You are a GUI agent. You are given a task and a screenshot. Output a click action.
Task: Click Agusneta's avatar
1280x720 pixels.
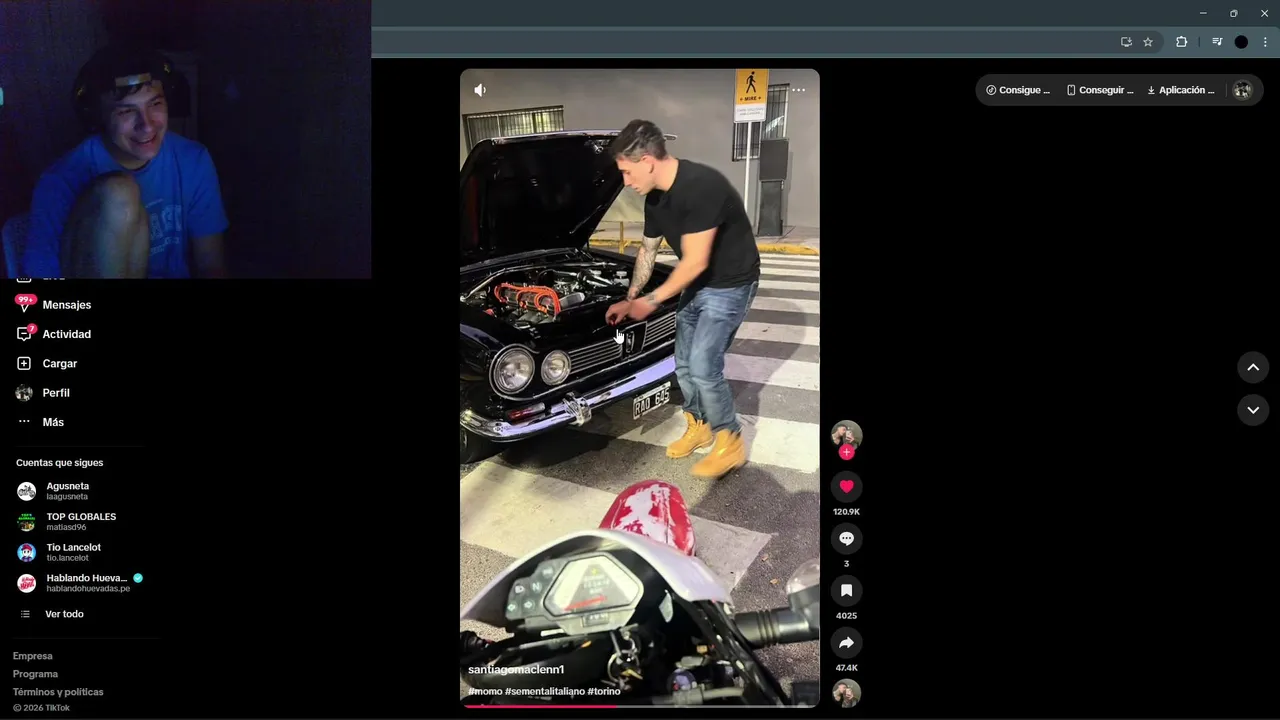[x=26, y=491]
